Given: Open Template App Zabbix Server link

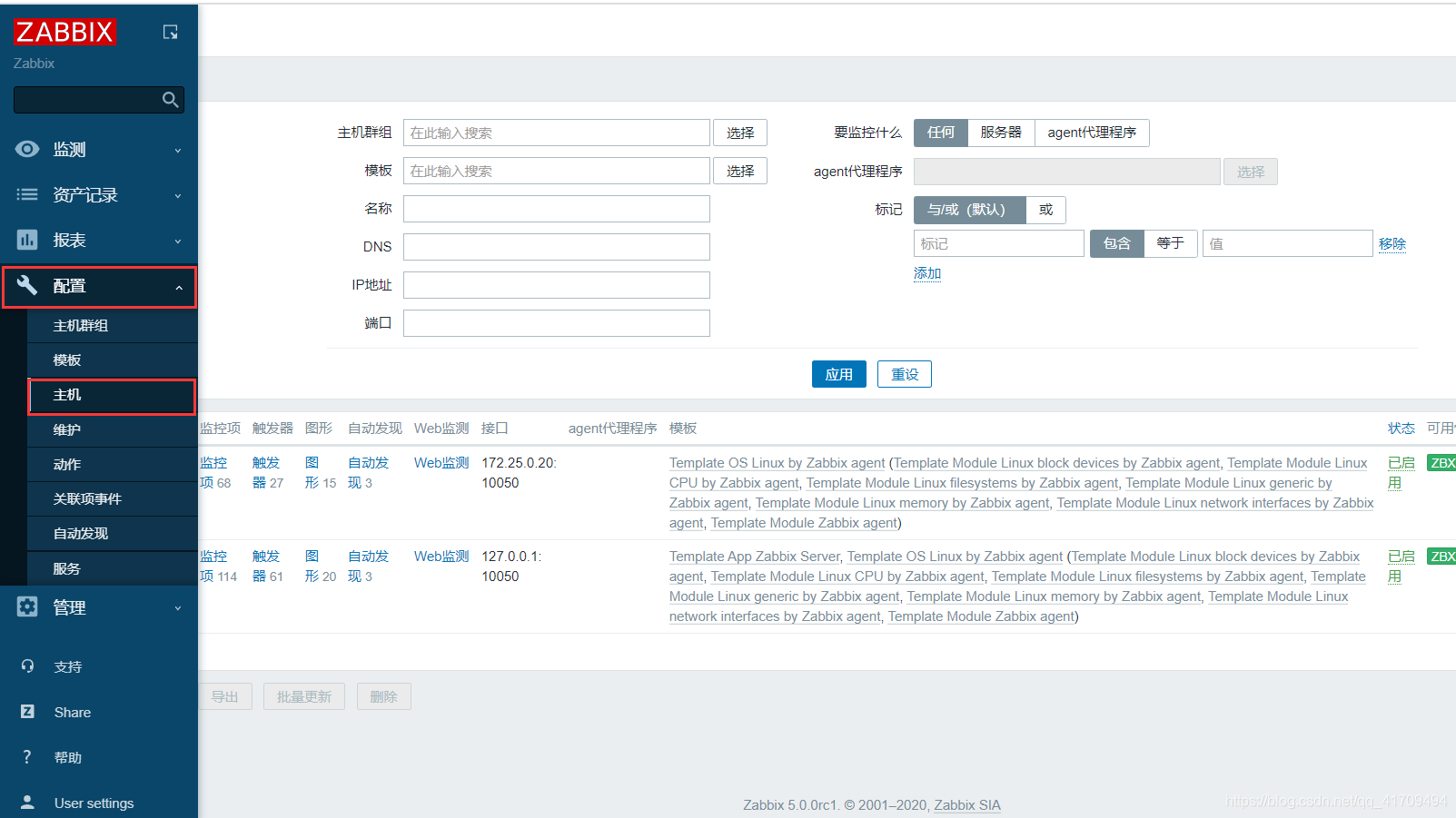Looking at the screenshot, I should point(755,557).
